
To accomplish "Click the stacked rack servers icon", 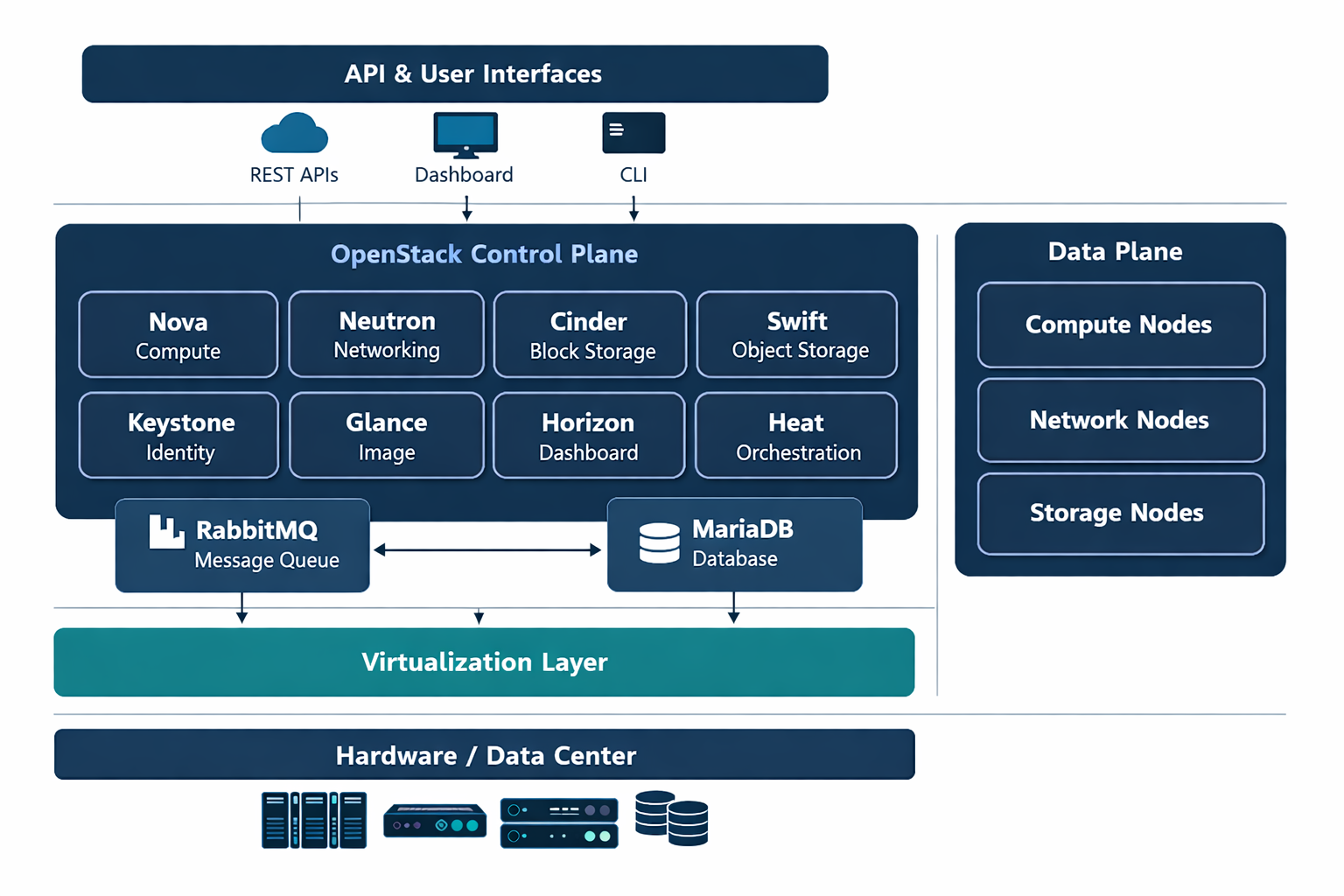I will pyautogui.click(x=559, y=822).
